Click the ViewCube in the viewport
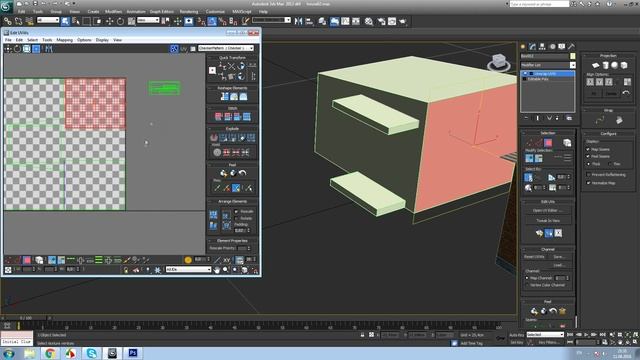 (x=498, y=62)
